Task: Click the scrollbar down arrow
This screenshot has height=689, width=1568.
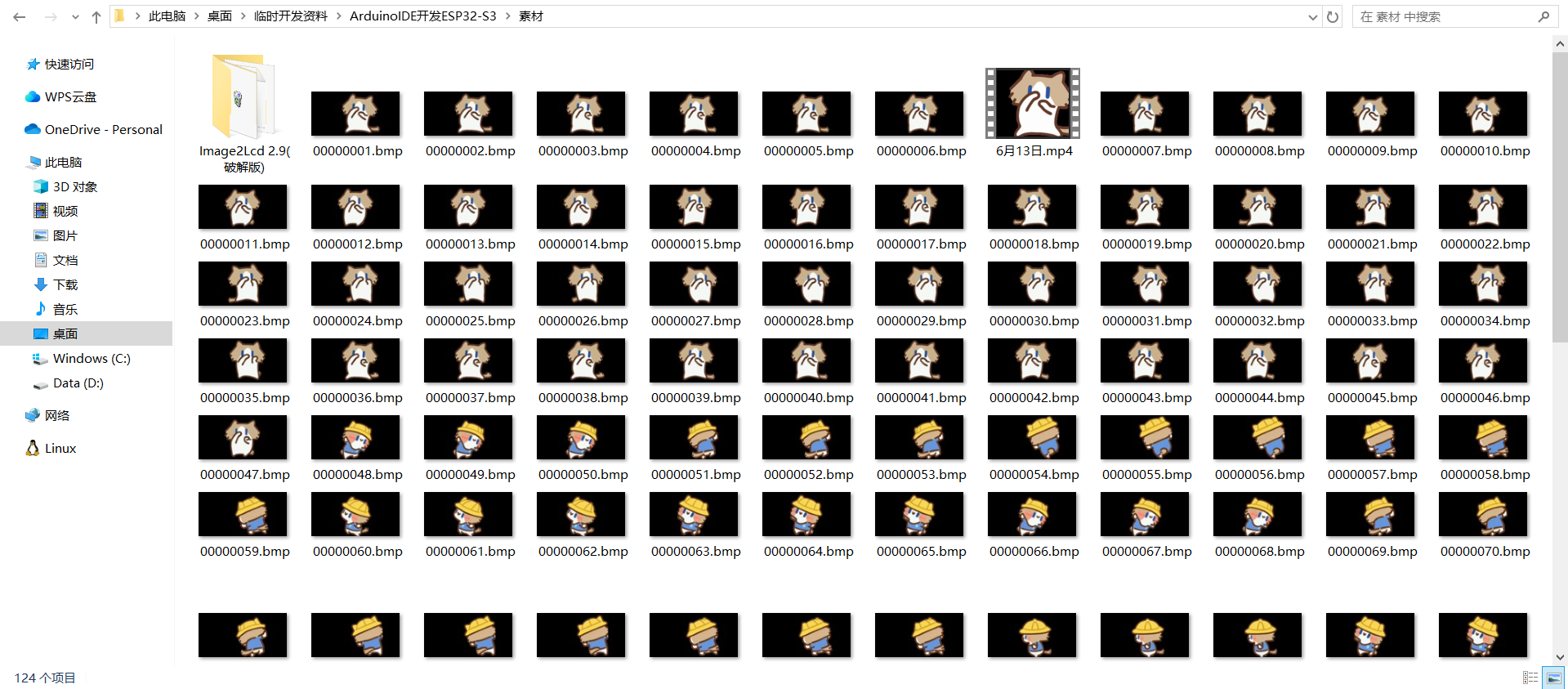Action: (1560, 657)
